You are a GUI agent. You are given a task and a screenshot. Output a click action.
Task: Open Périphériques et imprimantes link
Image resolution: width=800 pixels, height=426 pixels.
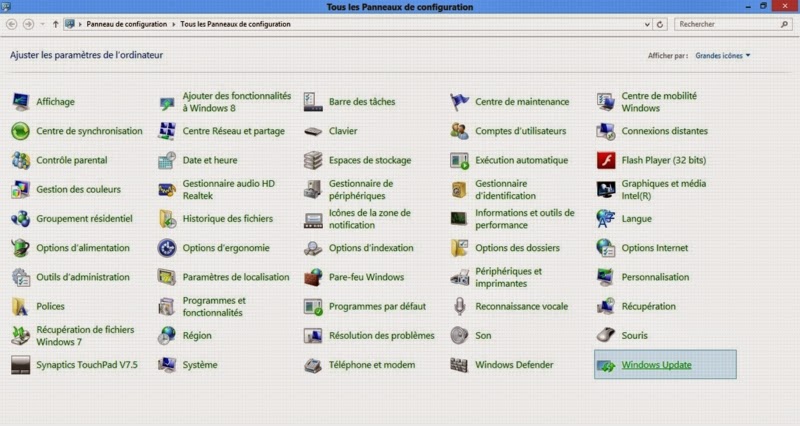508,278
